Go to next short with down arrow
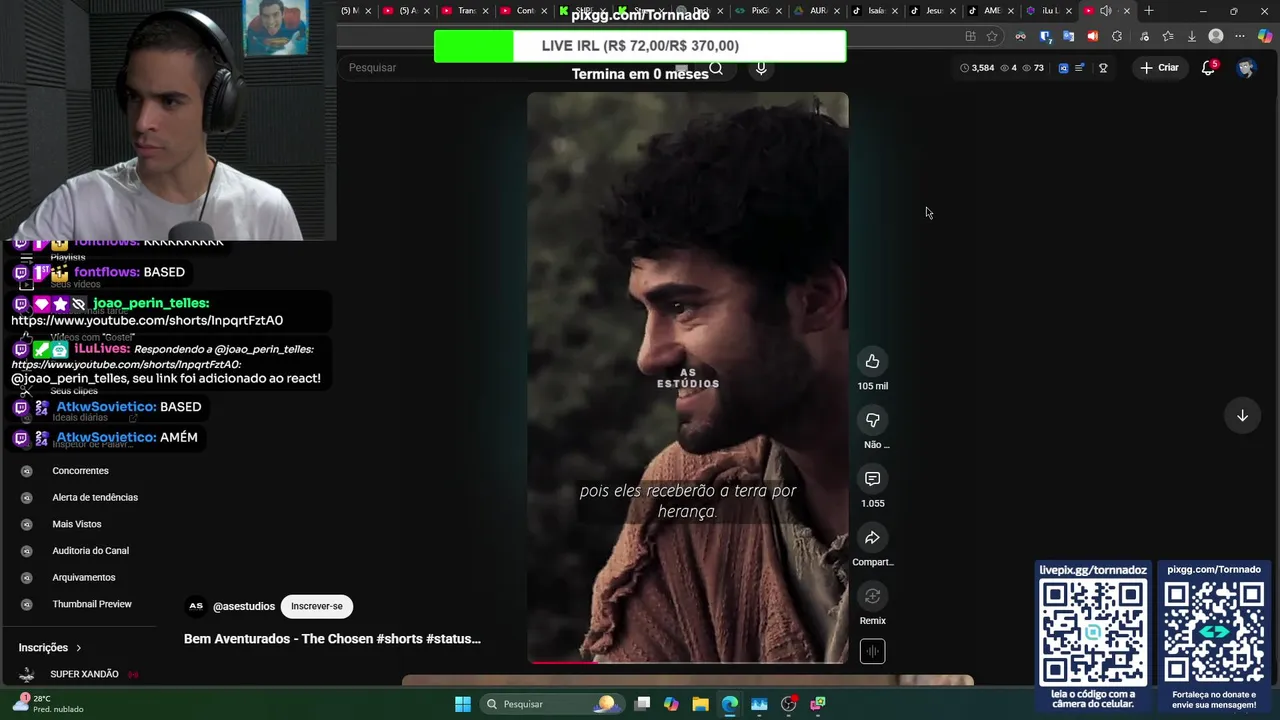This screenshot has height=720, width=1280. pos(1242,416)
